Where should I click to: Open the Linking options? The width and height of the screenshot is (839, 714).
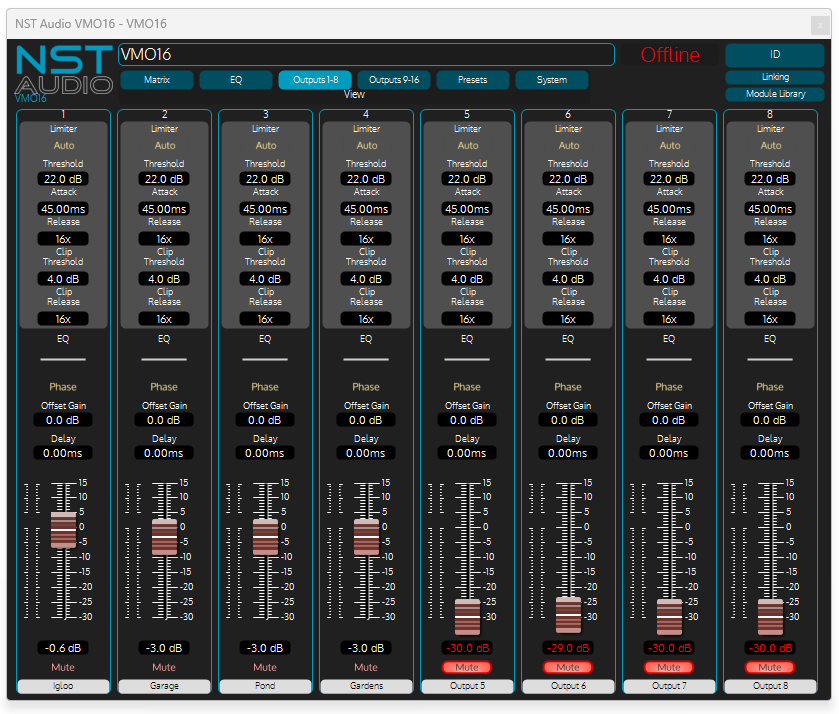[x=775, y=77]
